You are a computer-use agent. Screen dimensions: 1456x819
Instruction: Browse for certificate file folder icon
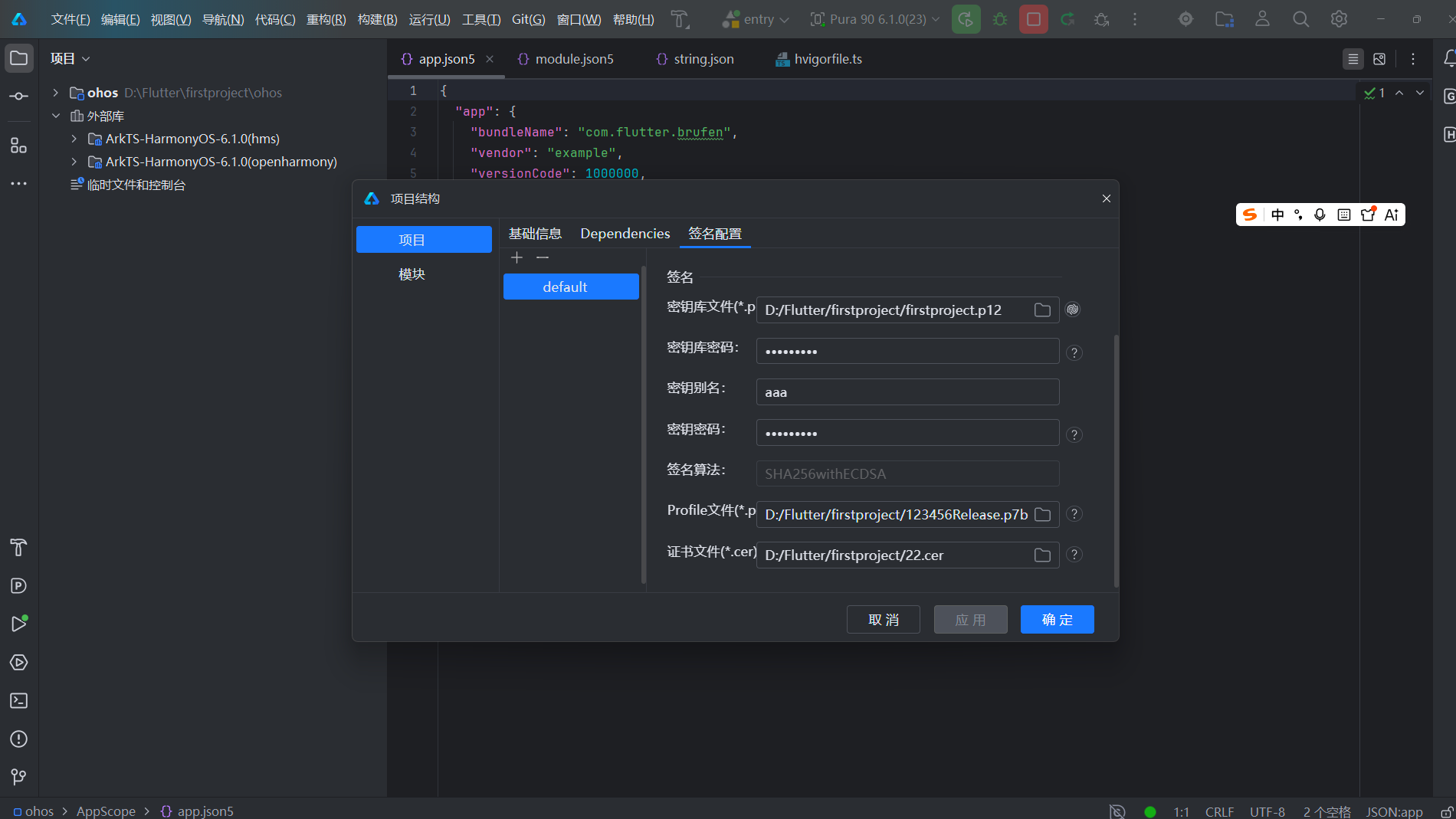click(1042, 555)
